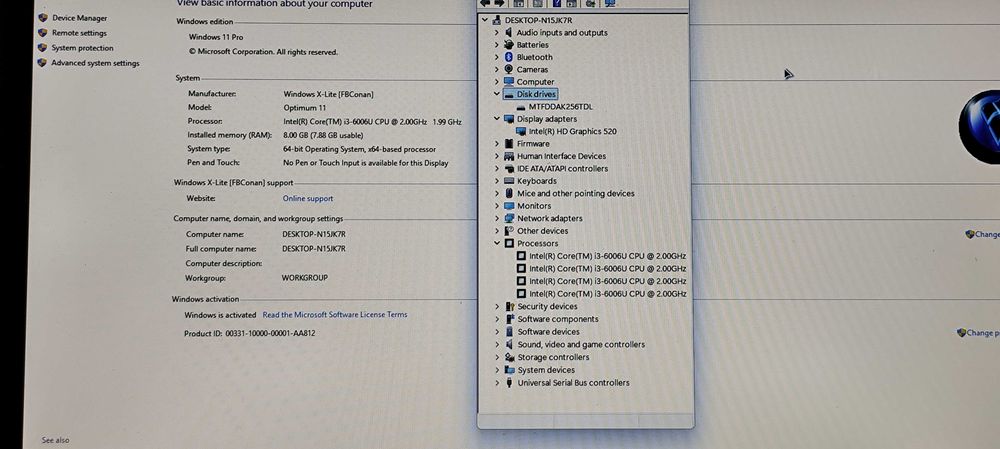This screenshot has width=1000, height=449.
Task: Collapse the DESKTOP-N15JK7R root node
Action: click(x=486, y=20)
